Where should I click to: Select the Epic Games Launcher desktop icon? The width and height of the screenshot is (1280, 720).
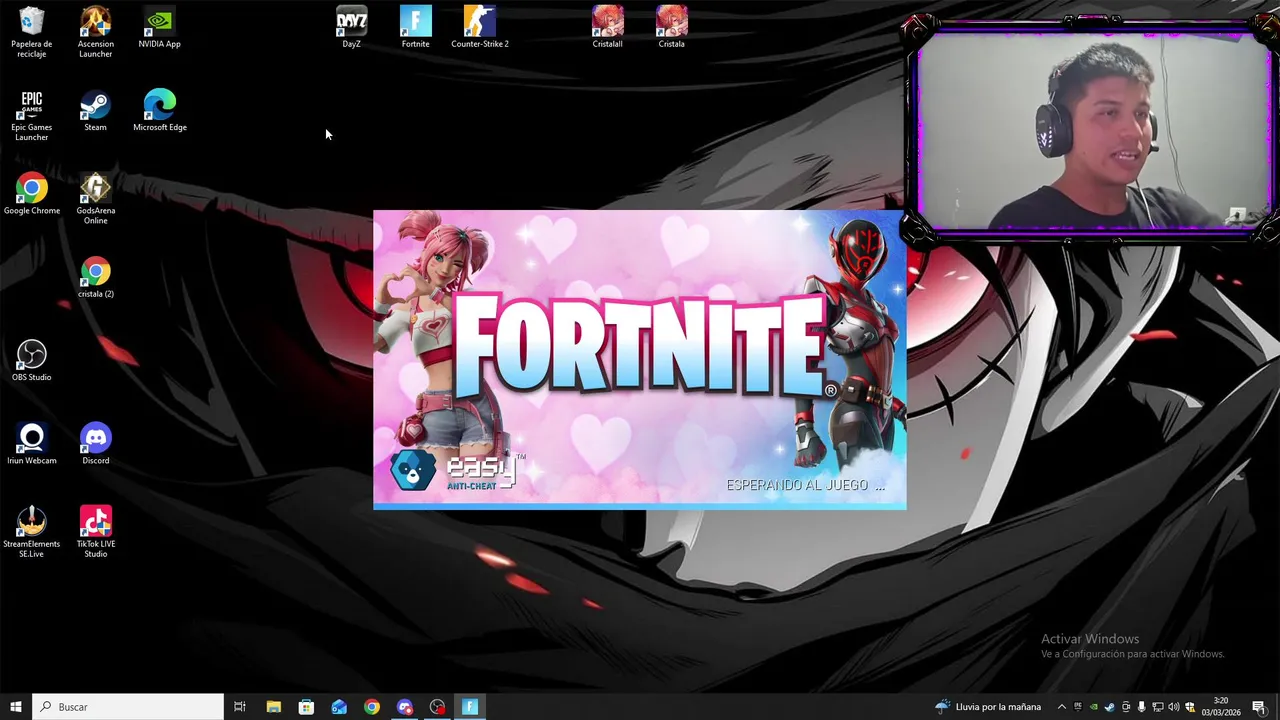32,116
